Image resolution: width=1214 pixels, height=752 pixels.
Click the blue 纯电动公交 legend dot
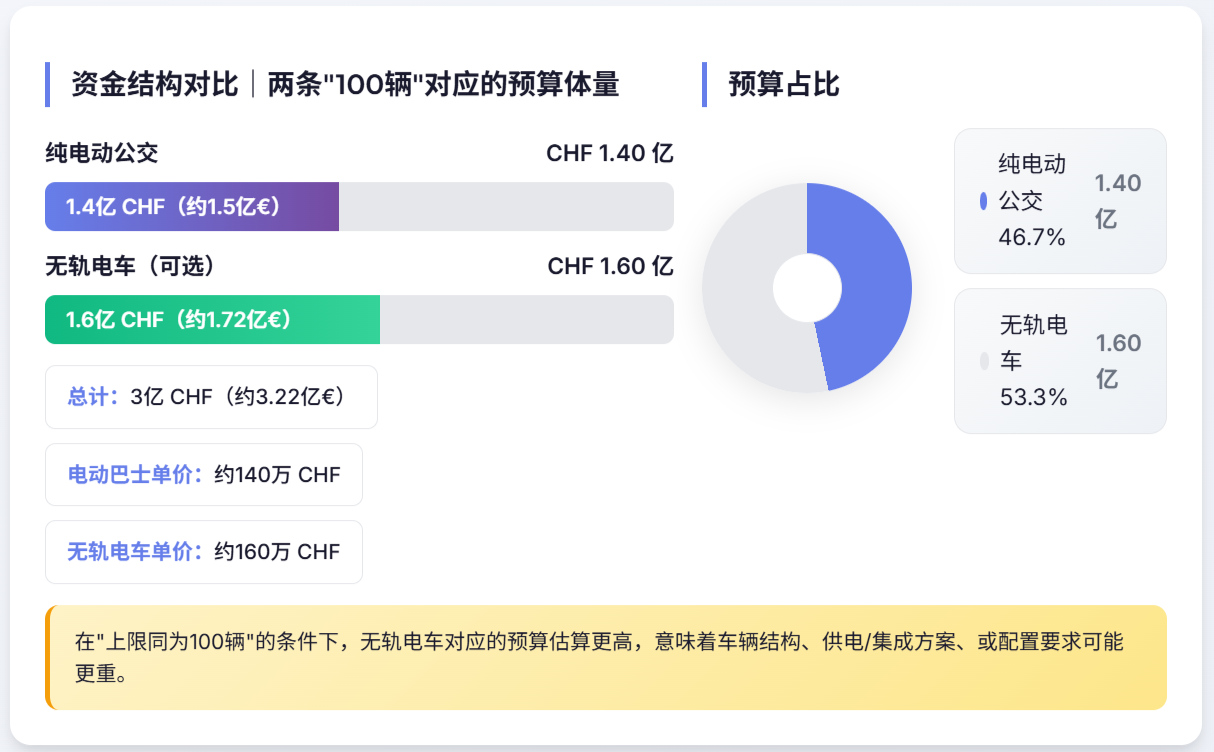(984, 201)
